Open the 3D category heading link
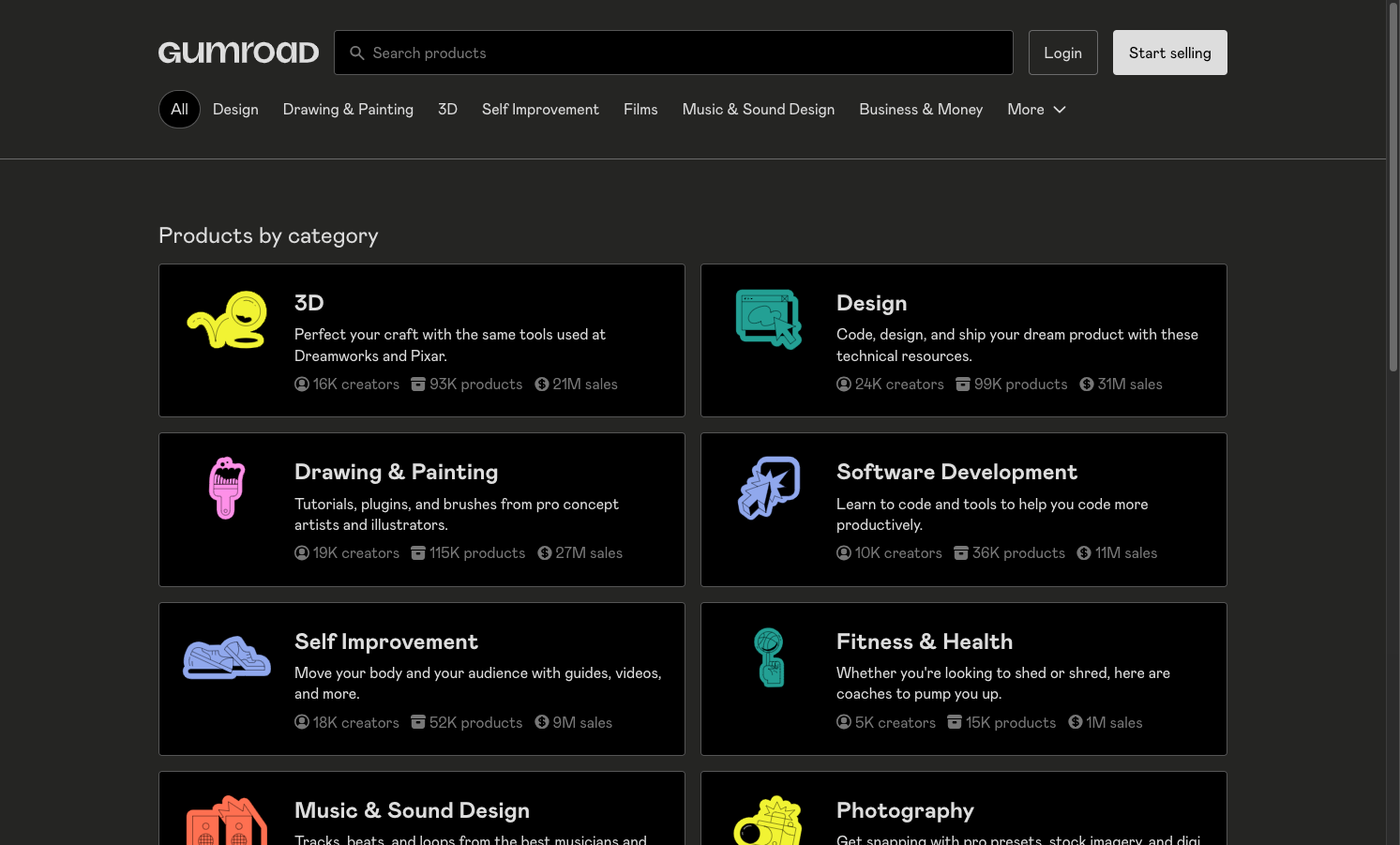 click(309, 303)
